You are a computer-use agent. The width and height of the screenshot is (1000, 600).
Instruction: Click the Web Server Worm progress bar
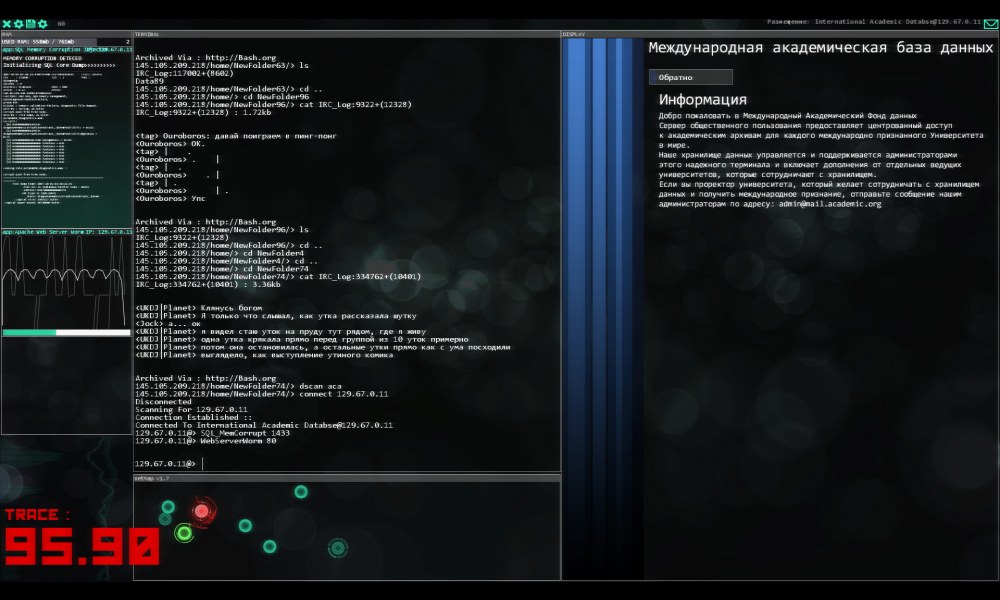[x=66, y=333]
